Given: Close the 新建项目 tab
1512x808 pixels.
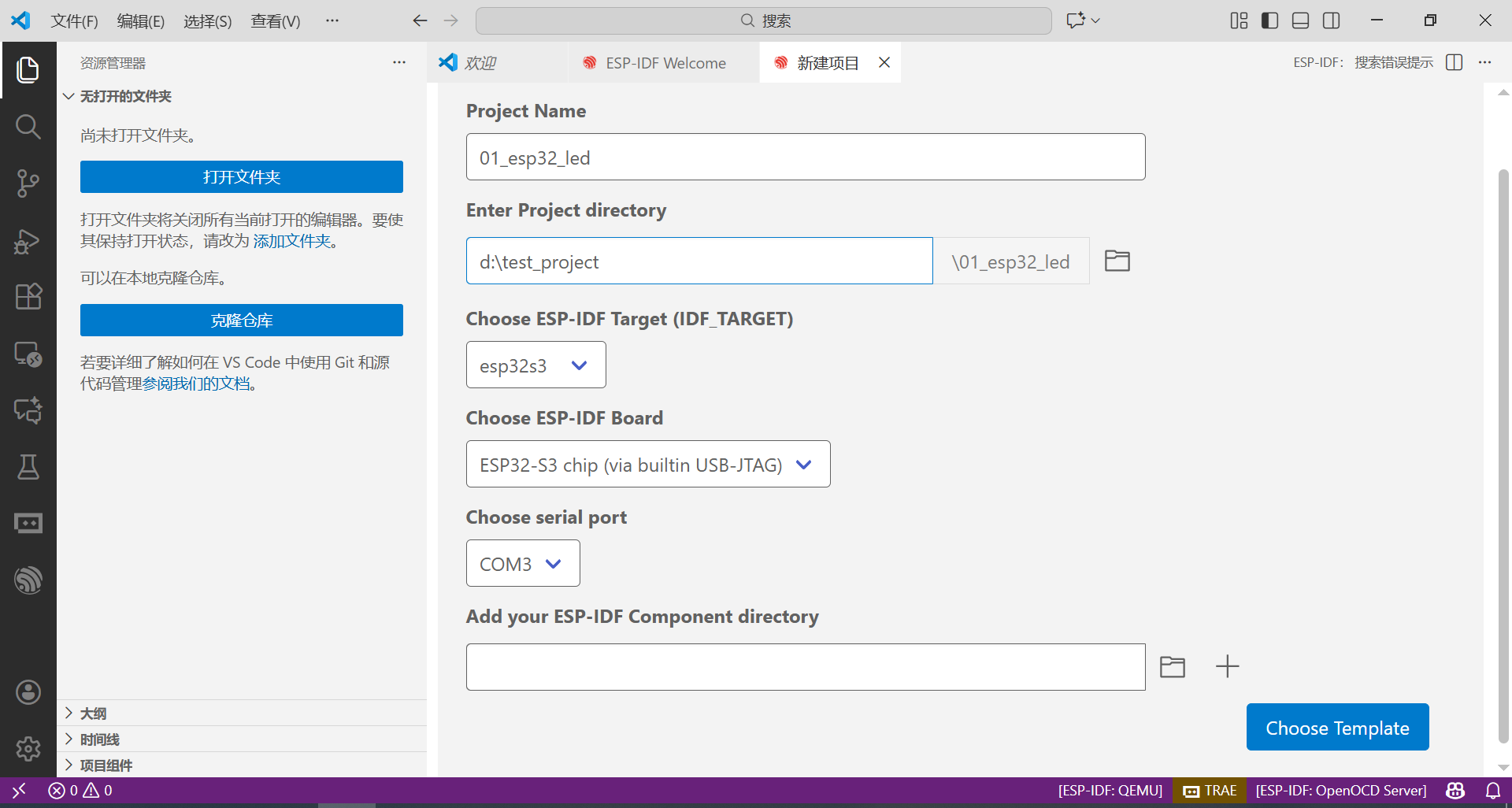Looking at the screenshot, I should (x=884, y=62).
